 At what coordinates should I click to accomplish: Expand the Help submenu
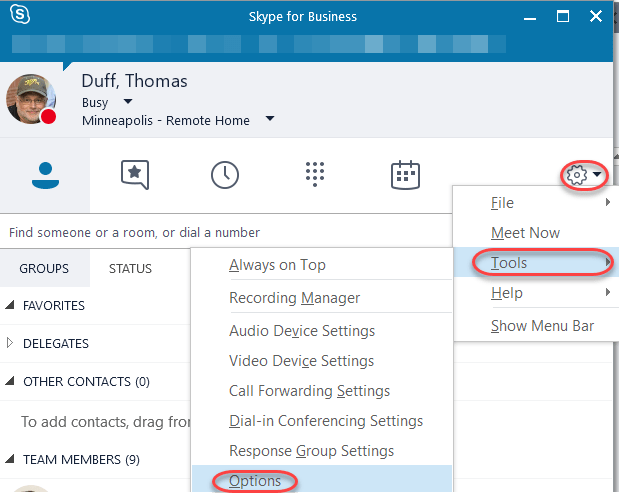536,292
